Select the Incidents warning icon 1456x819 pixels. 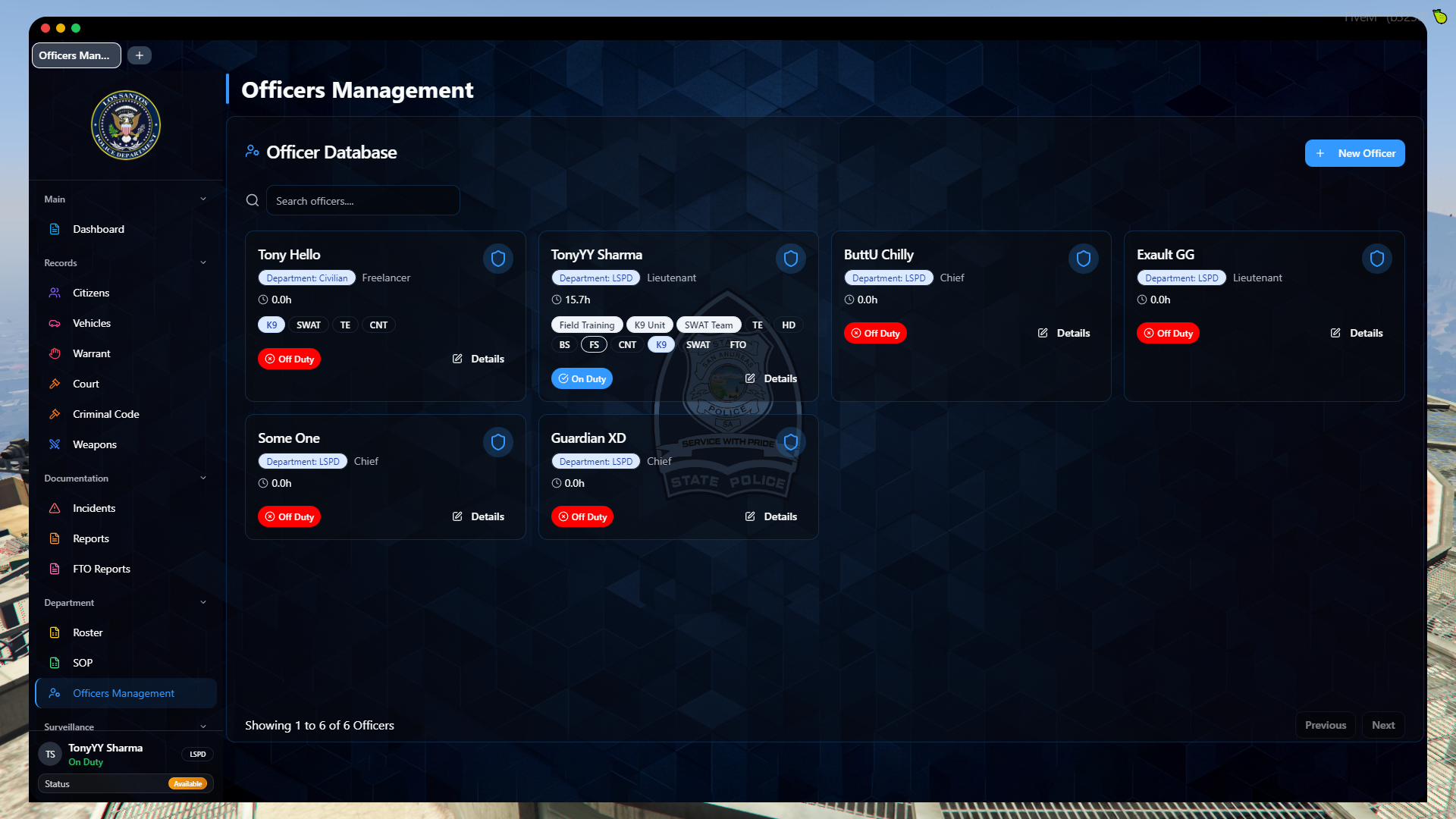54,508
